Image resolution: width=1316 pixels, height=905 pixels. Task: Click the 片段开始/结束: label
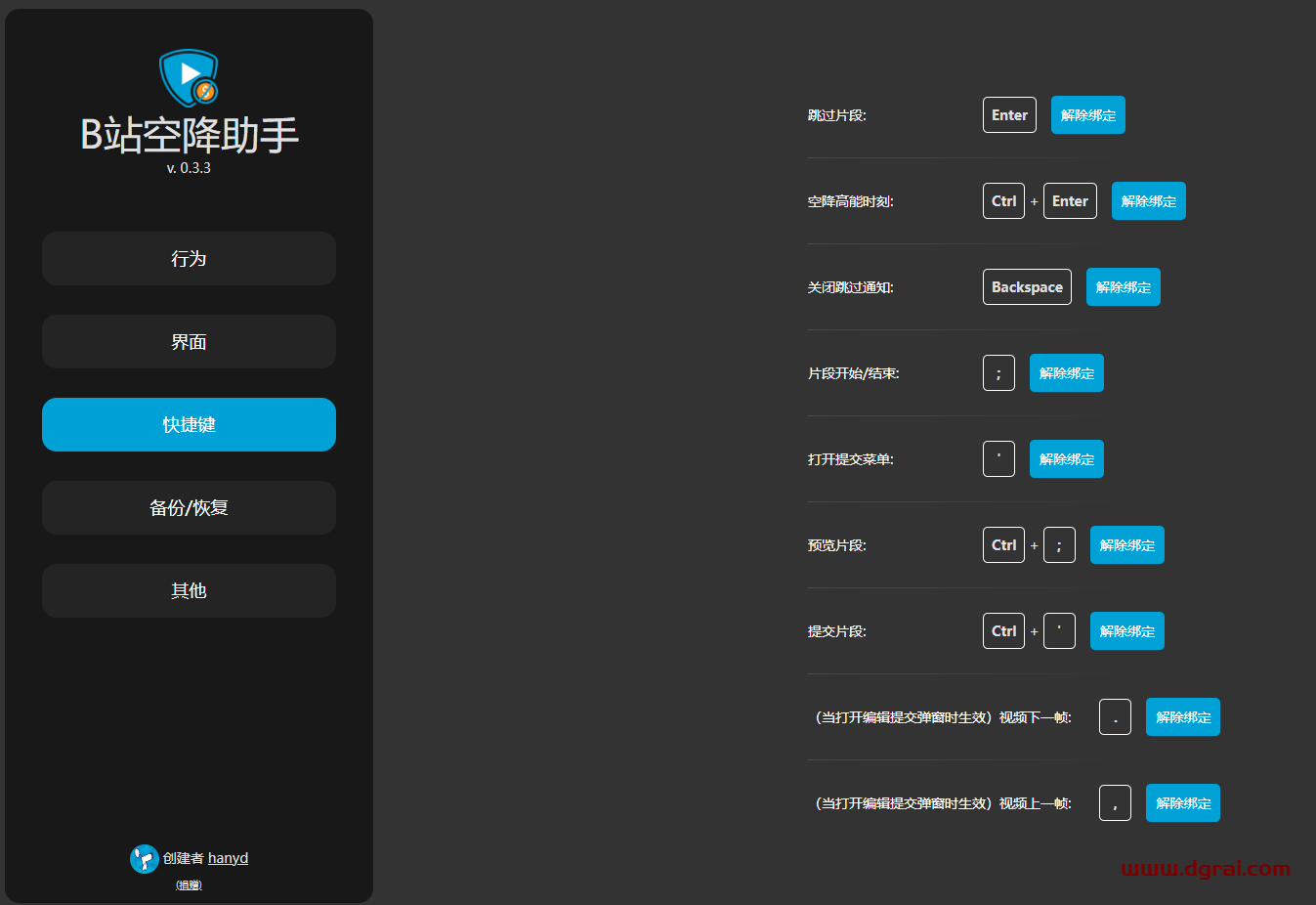tap(854, 373)
